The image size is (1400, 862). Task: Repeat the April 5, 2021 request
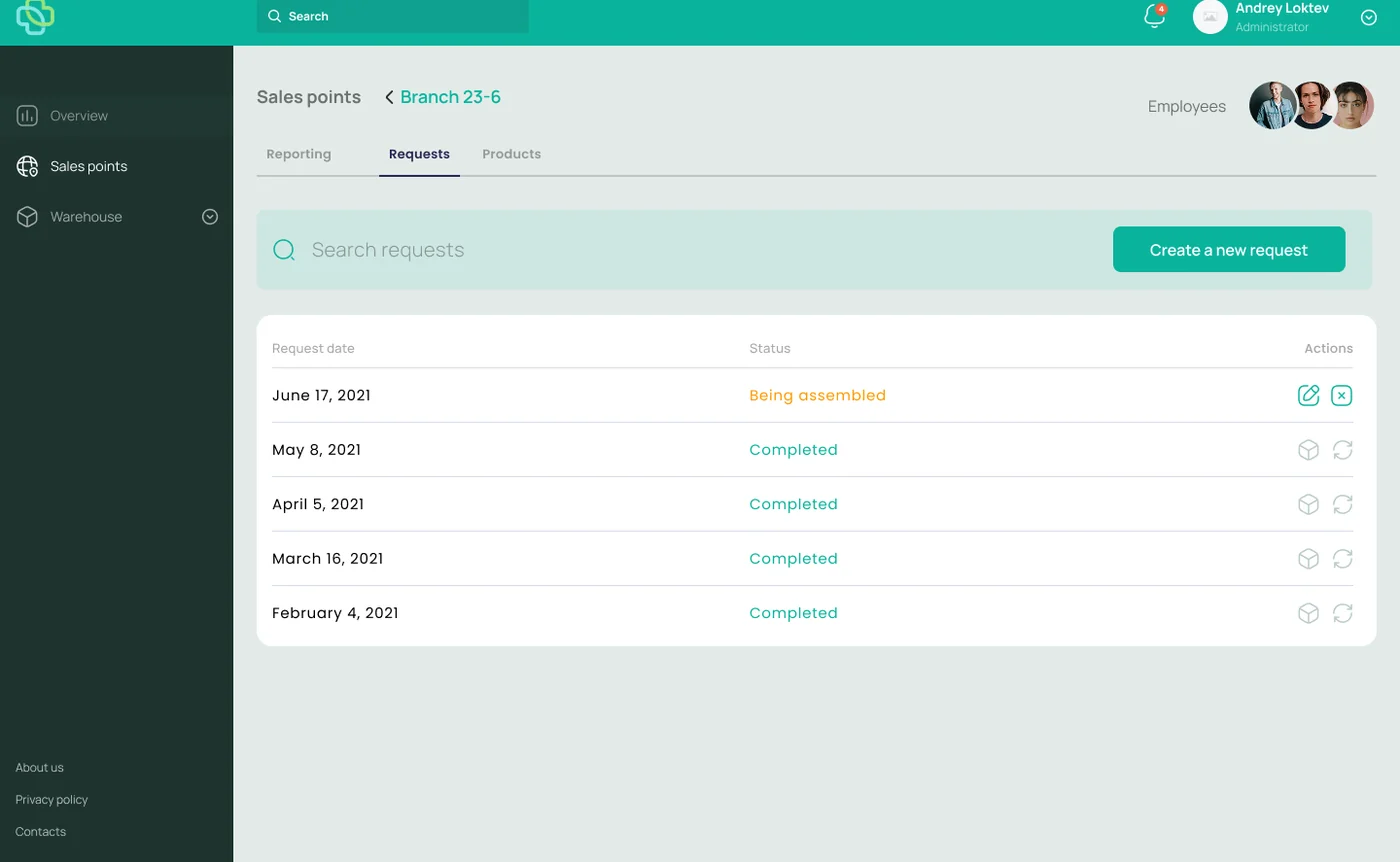(1343, 504)
